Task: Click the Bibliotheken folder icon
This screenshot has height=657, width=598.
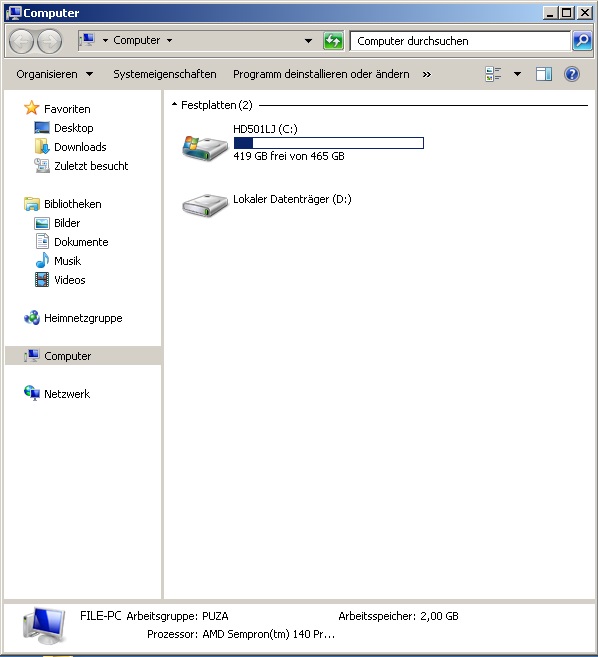Action: [31, 204]
